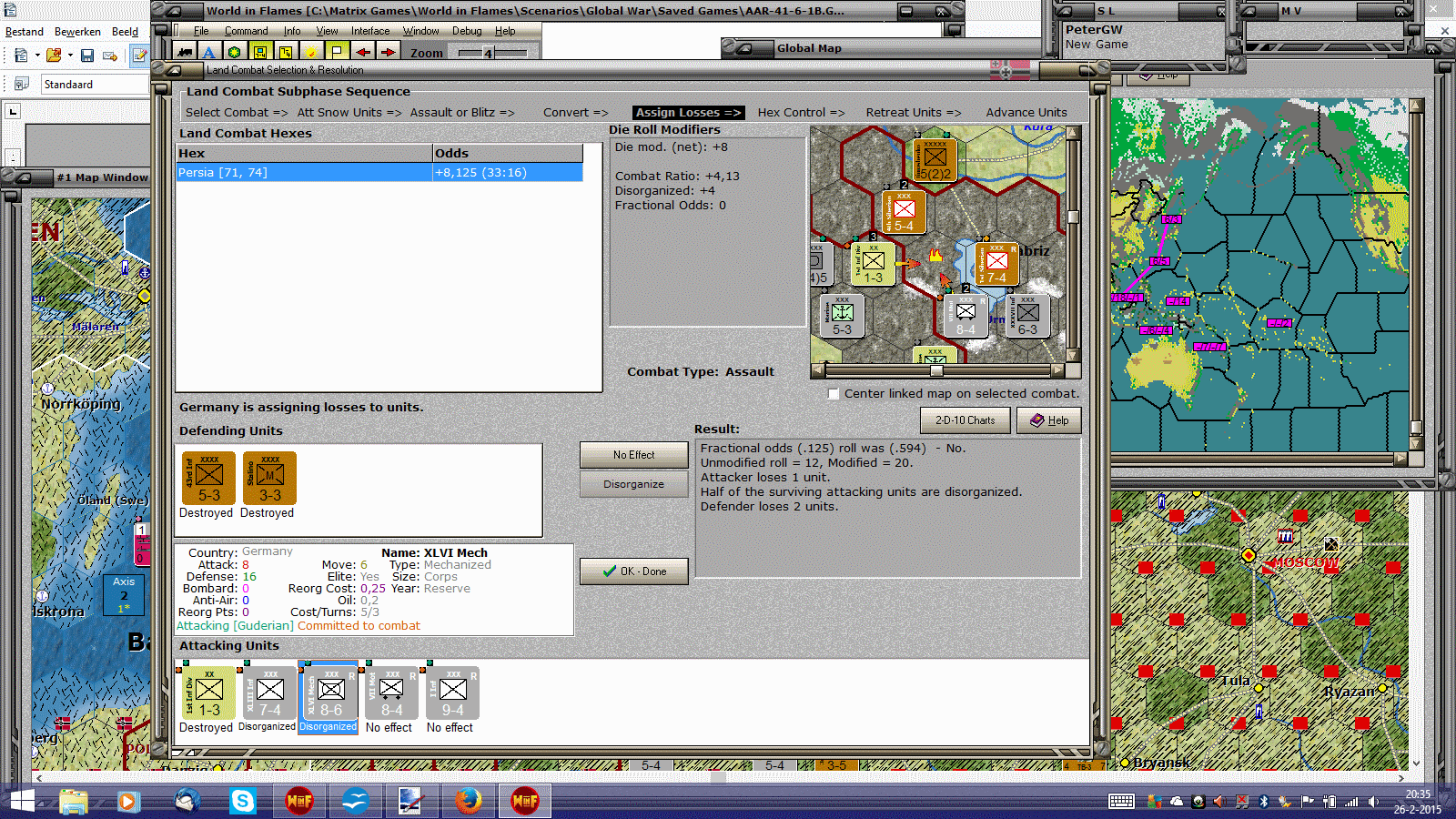Open the Window menu in World in Flames
The width and height of the screenshot is (1456, 819).
pyautogui.click(x=421, y=31)
